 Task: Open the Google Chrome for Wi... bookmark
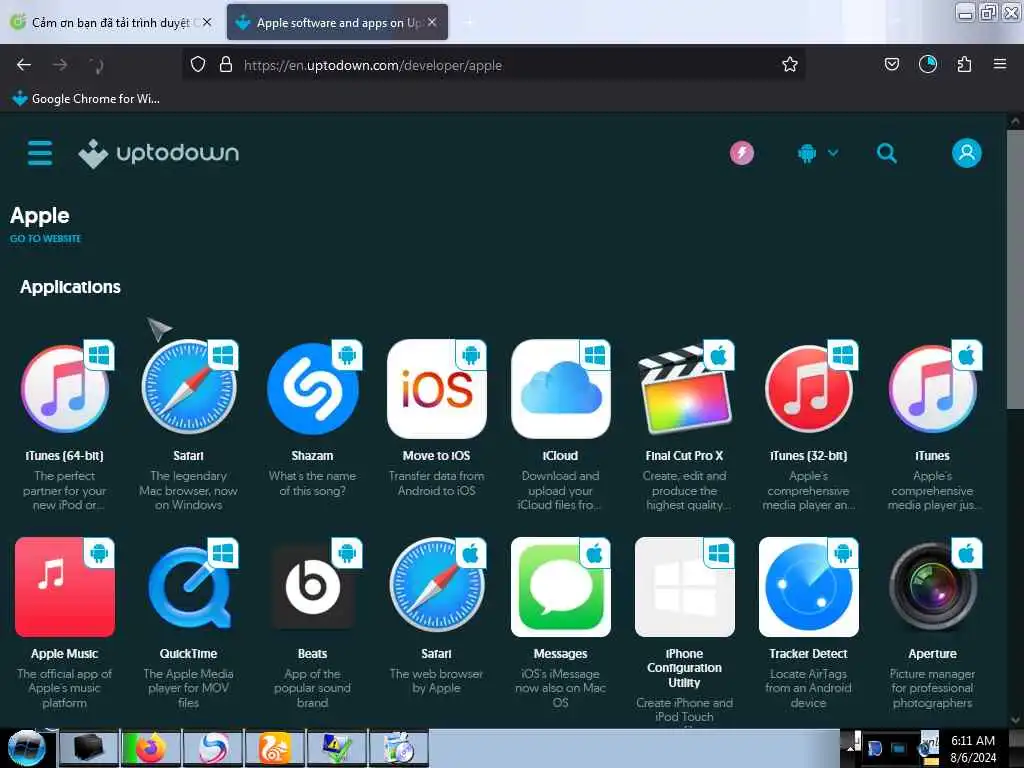(x=86, y=99)
